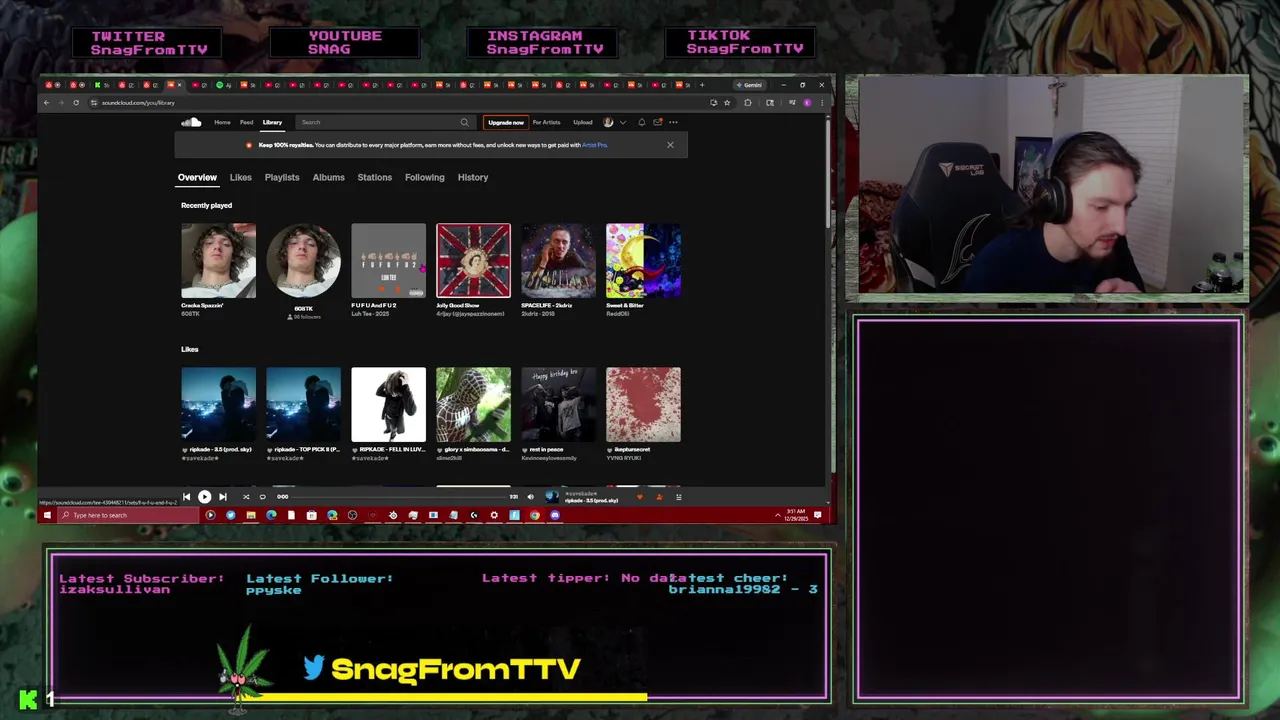
Task: Click the track progress bar
Action: pyautogui.click(x=400, y=496)
